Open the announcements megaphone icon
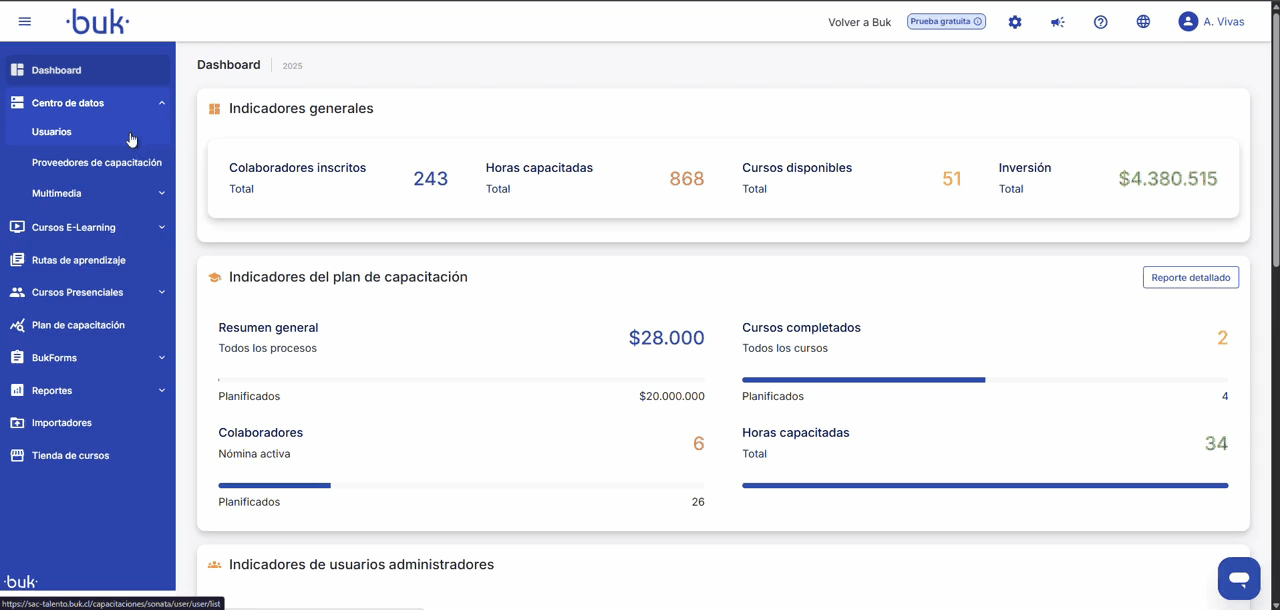The image size is (1280, 610). tap(1057, 22)
